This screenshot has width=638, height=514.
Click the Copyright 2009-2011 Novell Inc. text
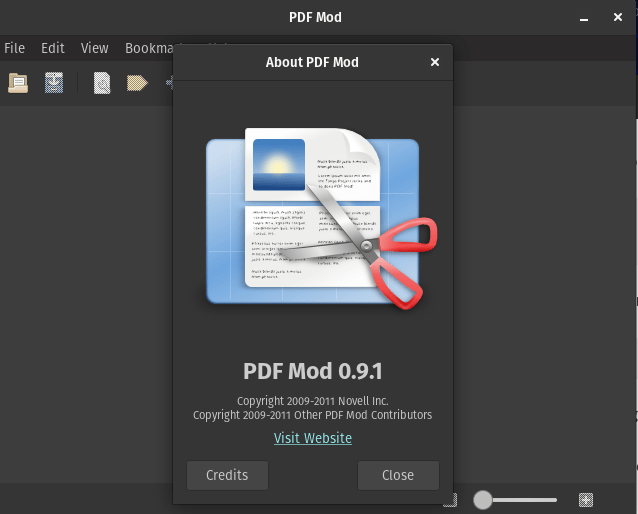[312, 401]
